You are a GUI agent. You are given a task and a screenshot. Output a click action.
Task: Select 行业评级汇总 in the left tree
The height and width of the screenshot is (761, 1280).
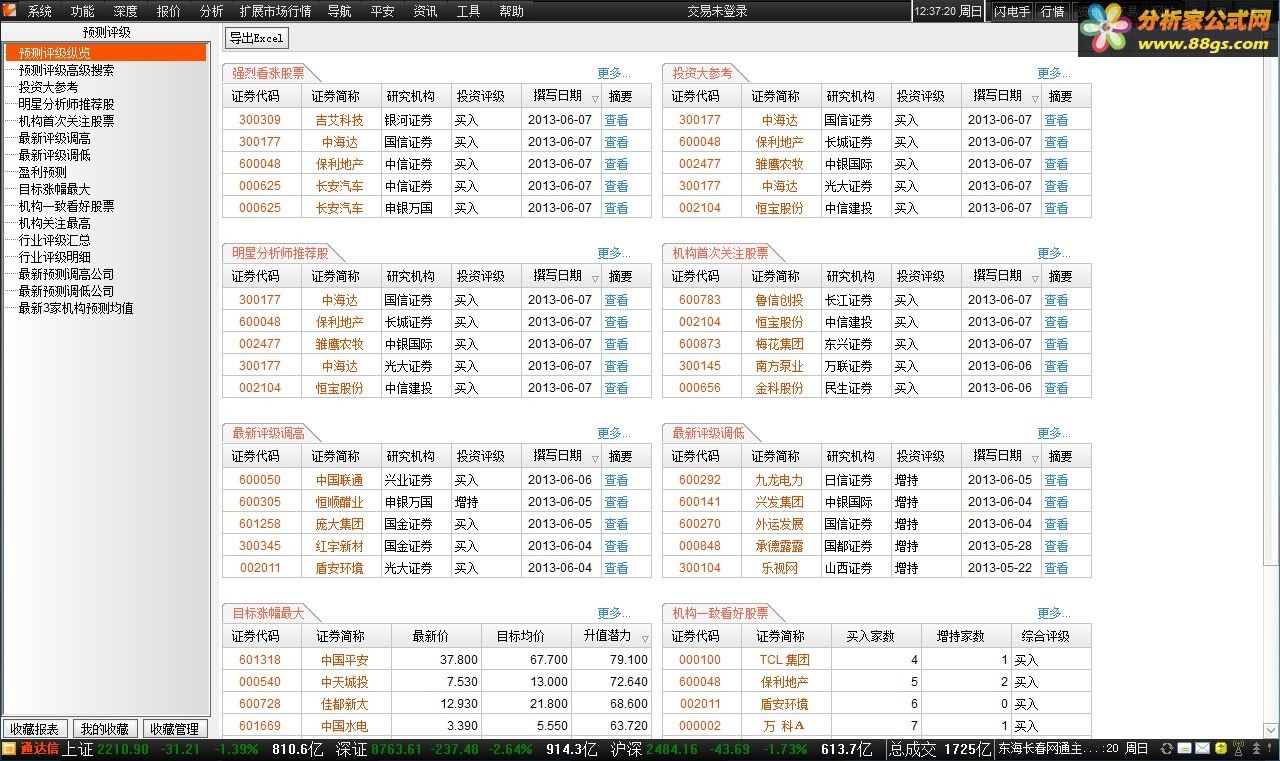pos(54,240)
